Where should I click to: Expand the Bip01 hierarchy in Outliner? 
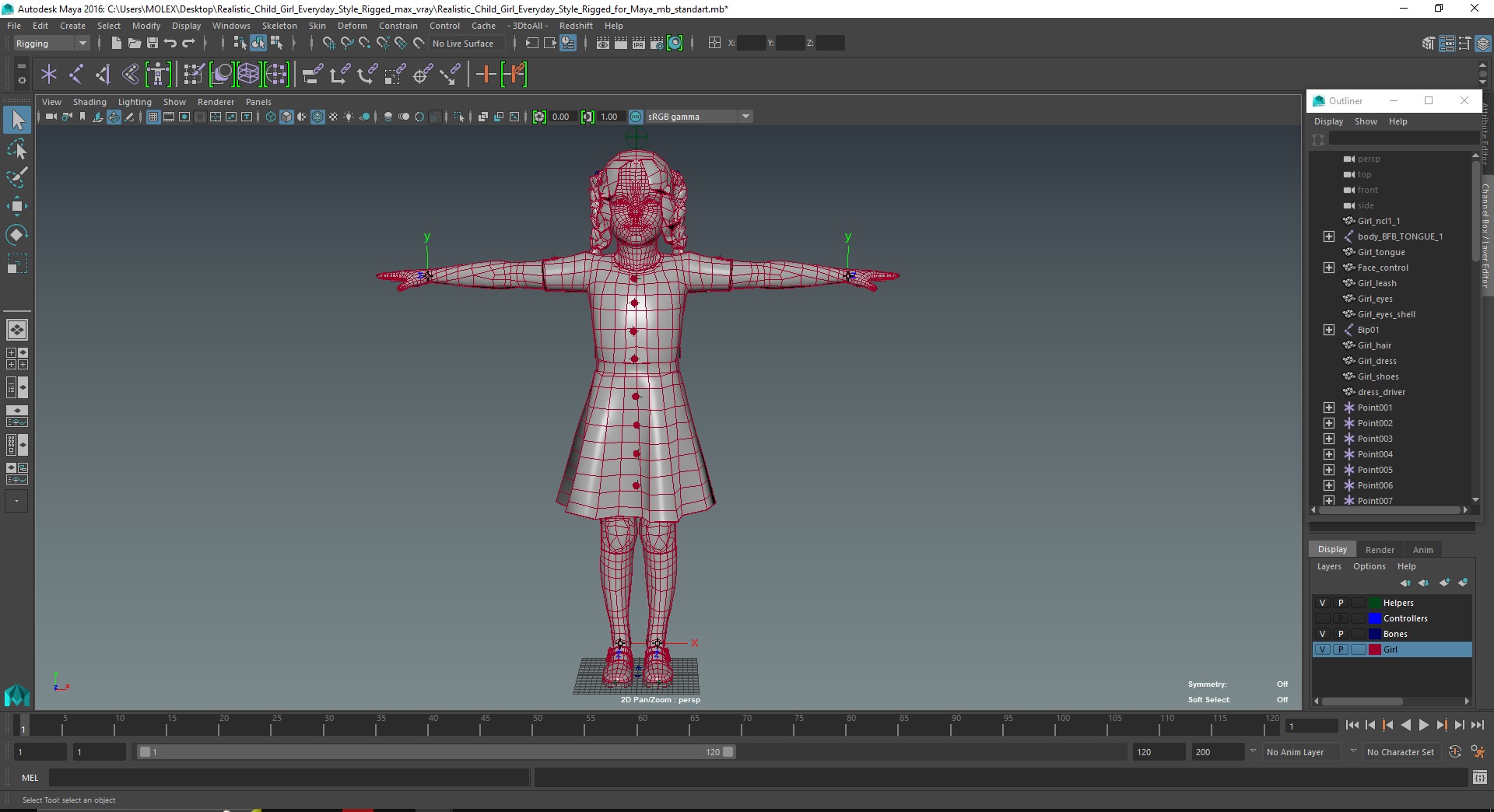pyautogui.click(x=1329, y=330)
